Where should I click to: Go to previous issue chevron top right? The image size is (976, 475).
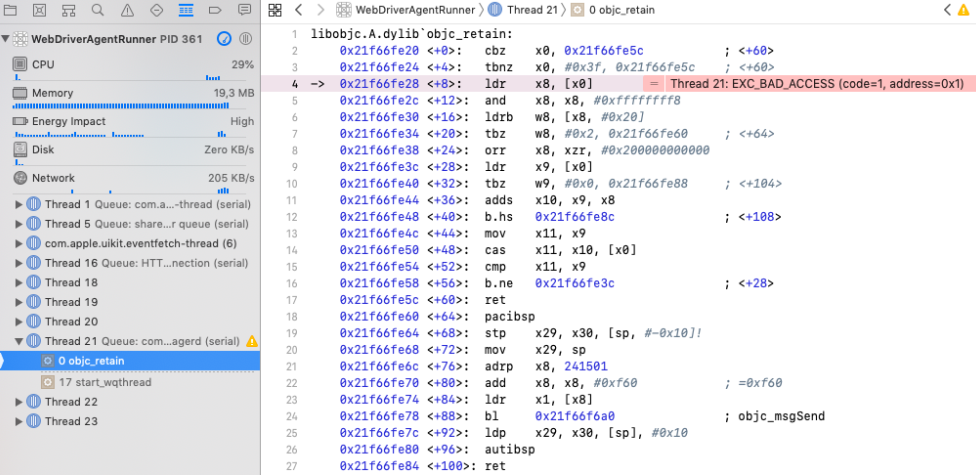947,10
